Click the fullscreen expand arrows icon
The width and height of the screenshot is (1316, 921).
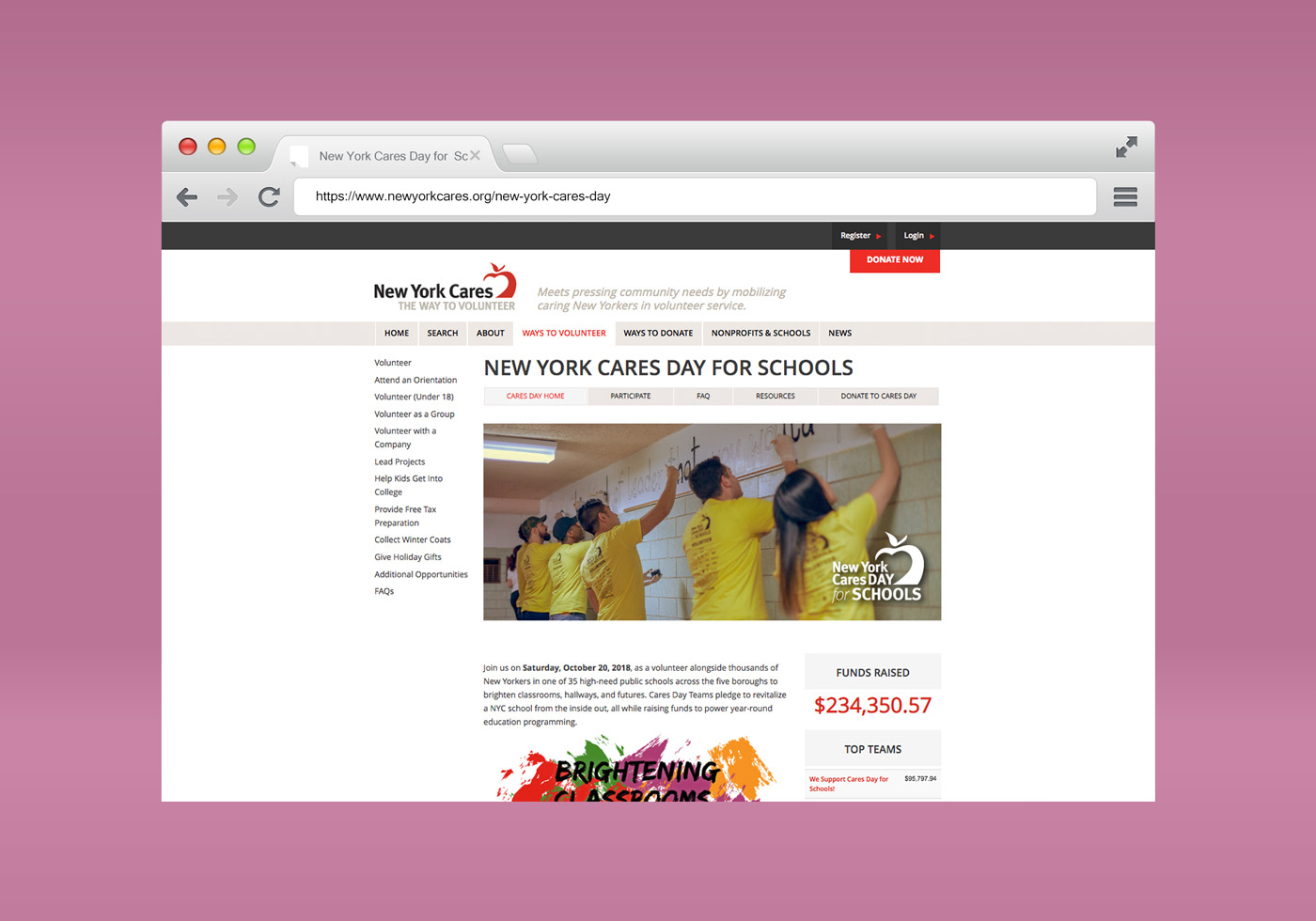click(1126, 147)
